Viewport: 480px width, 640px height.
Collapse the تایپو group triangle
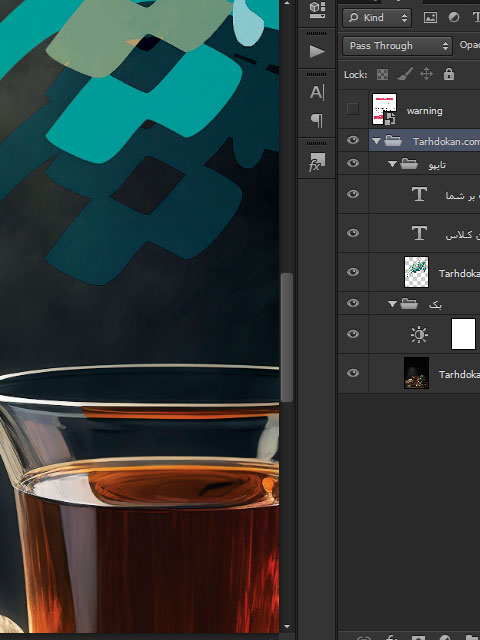[392, 164]
